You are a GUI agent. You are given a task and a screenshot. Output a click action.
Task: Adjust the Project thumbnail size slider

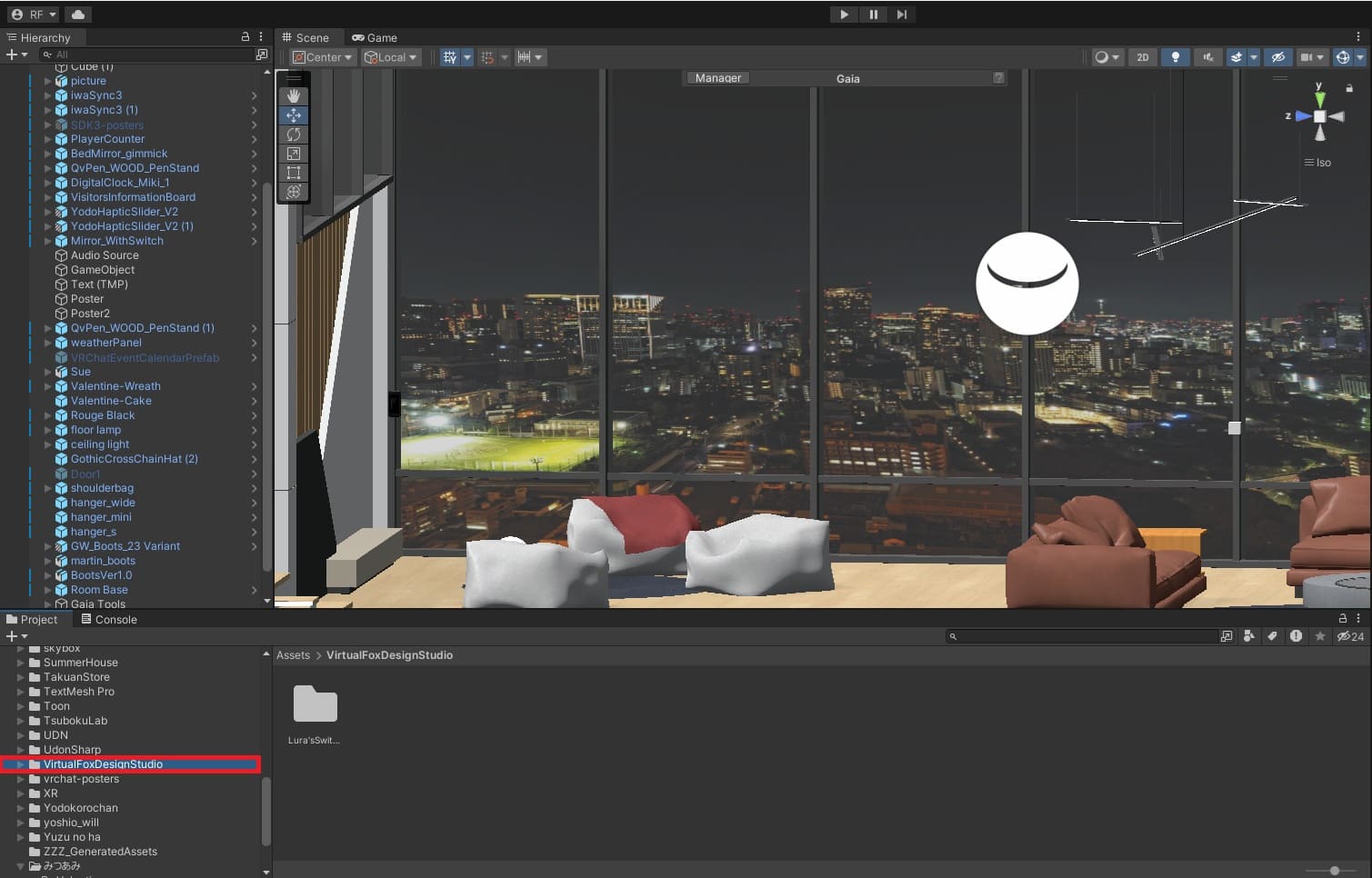coord(1334,870)
